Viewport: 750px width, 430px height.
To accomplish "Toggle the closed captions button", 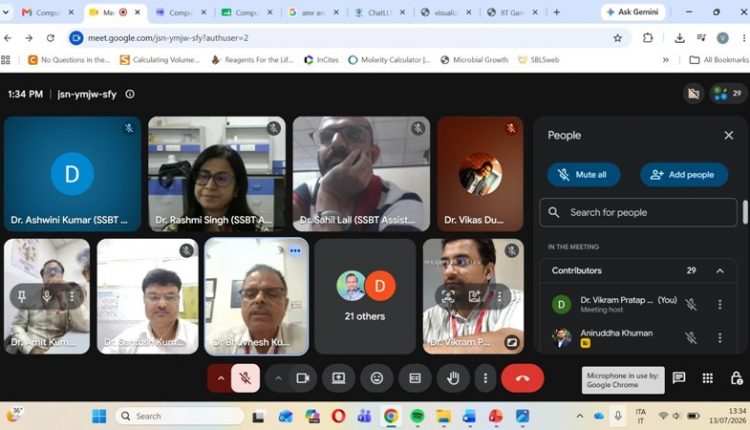I will coord(415,378).
